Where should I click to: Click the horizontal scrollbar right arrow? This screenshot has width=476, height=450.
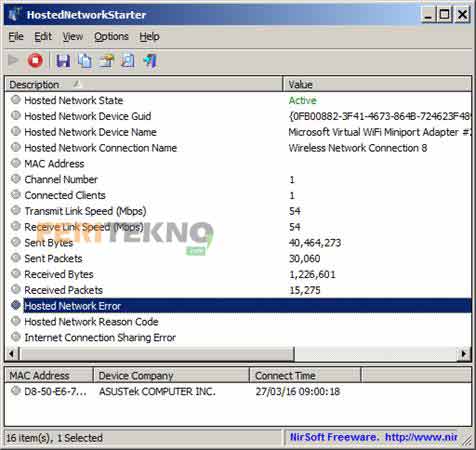(x=464, y=354)
